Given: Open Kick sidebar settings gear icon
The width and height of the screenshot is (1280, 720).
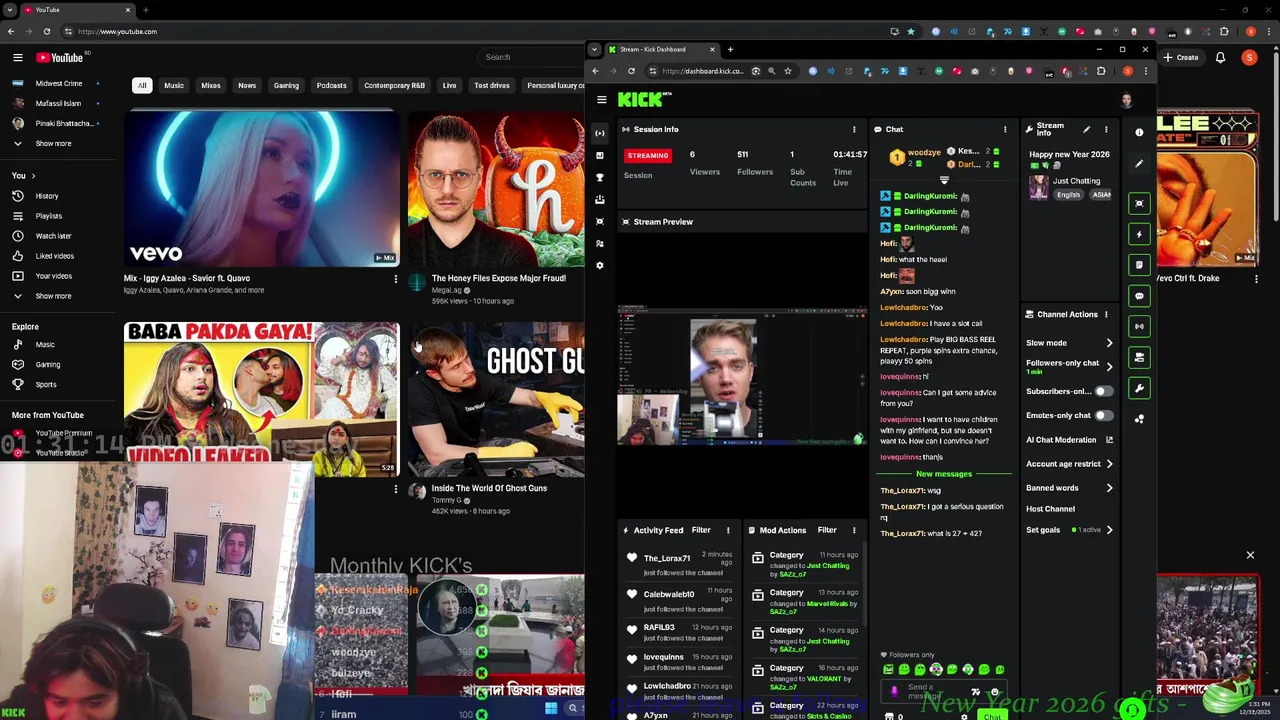Looking at the screenshot, I should pyautogui.click(x=600, y=265).
